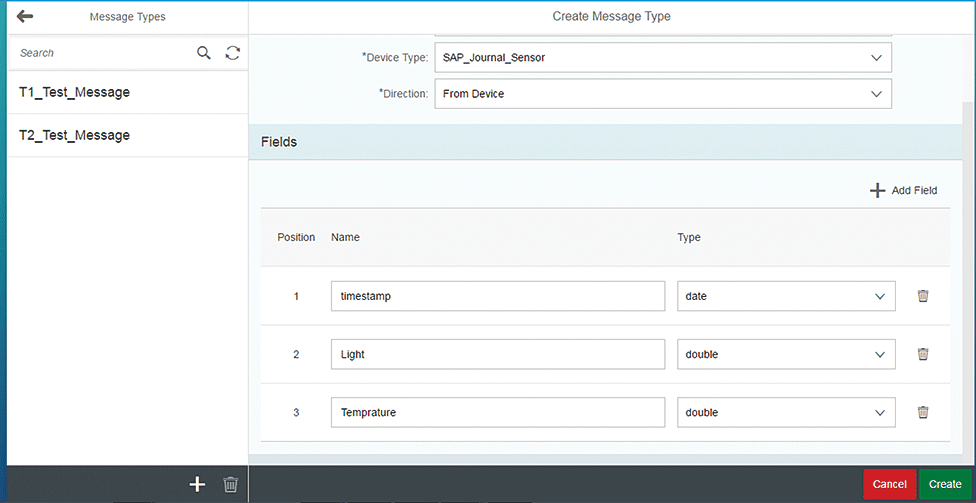Click the trash icon below message list
The width and height of the screenshot is (976, 503).
231,485
